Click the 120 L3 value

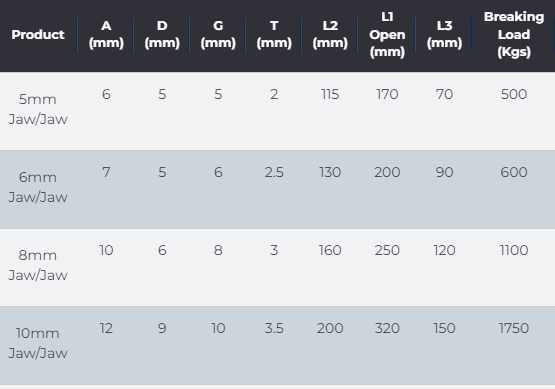point(444,250)
